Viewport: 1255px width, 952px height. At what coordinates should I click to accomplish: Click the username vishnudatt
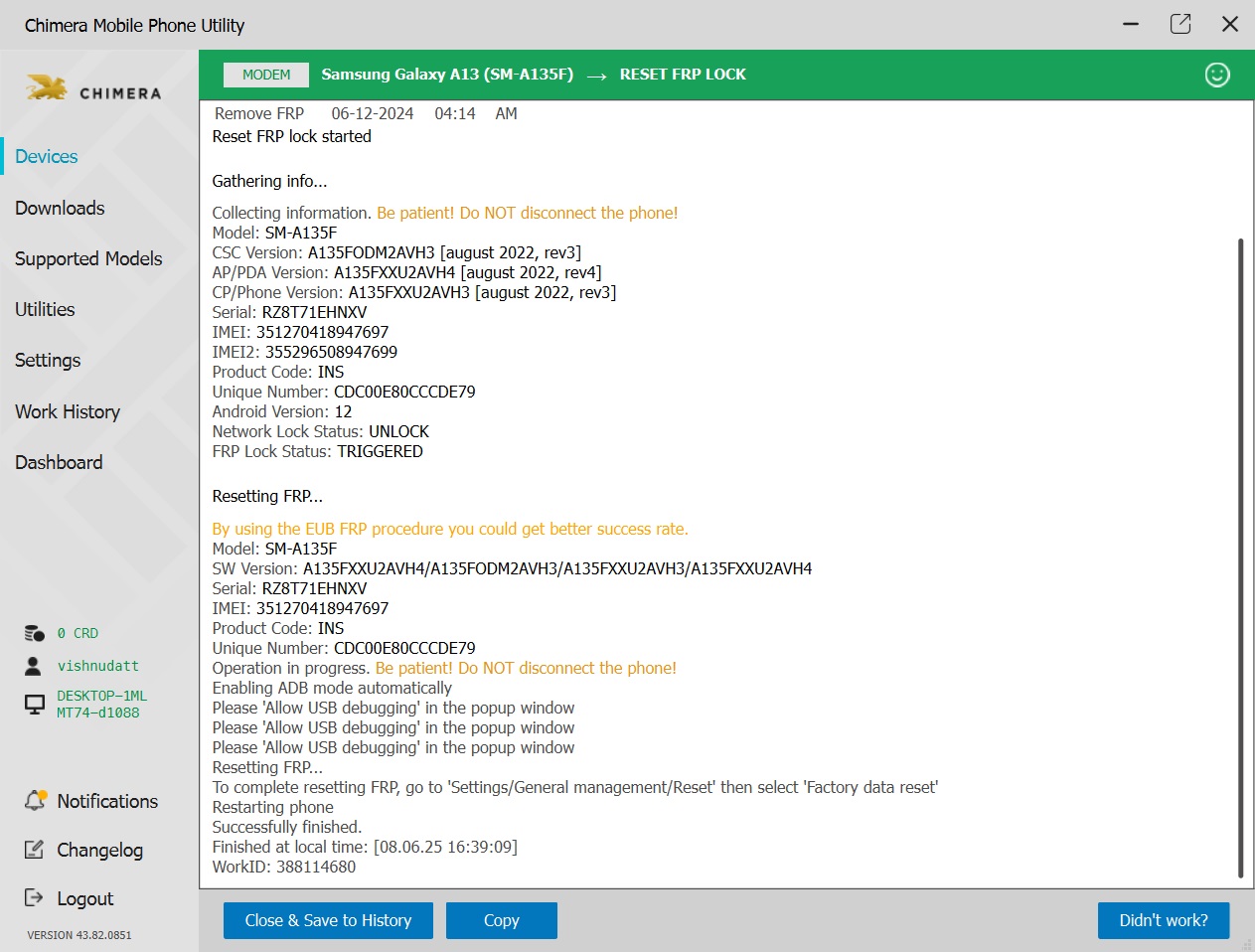(97, 666)
